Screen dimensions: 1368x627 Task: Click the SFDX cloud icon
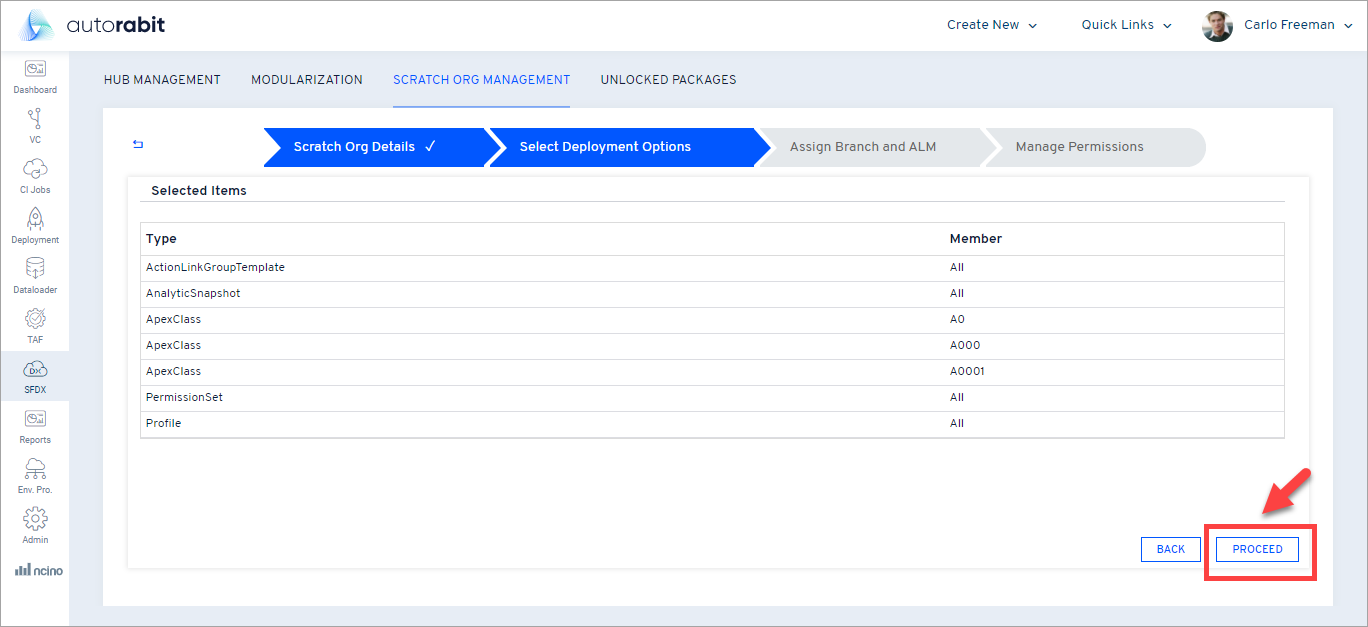point(35,375)
